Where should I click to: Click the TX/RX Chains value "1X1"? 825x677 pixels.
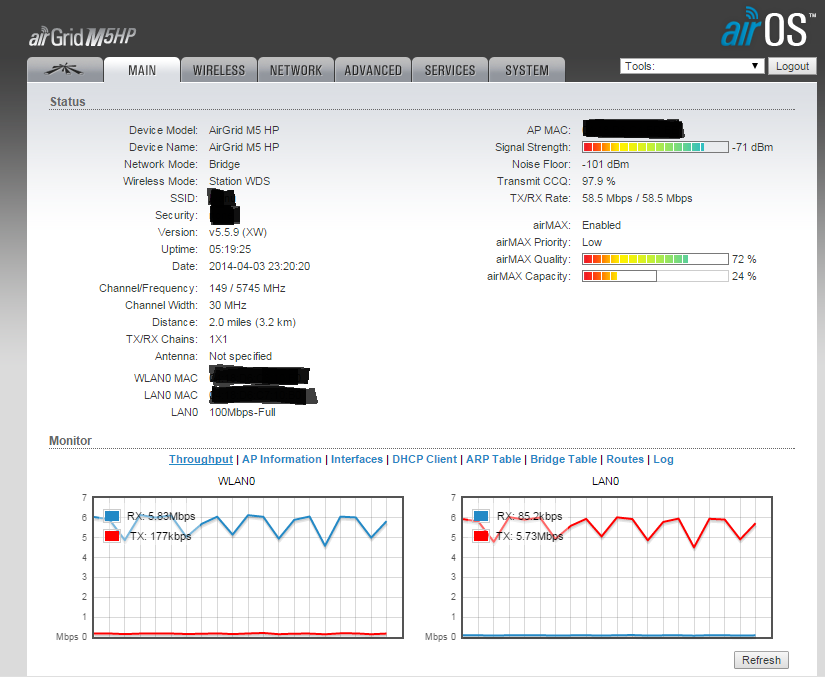(x=218, y=339)
